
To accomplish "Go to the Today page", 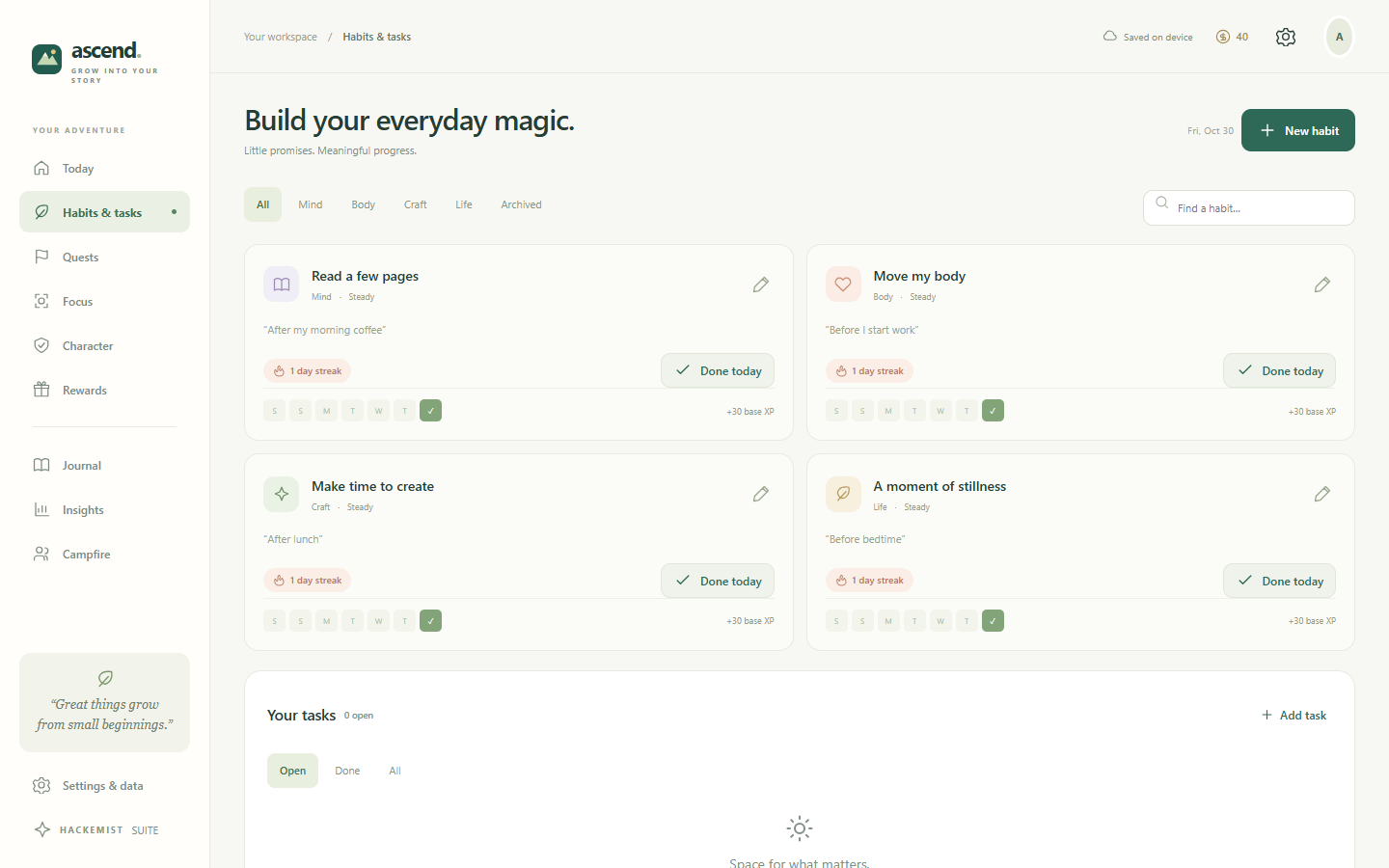I will tap(104, 168).
